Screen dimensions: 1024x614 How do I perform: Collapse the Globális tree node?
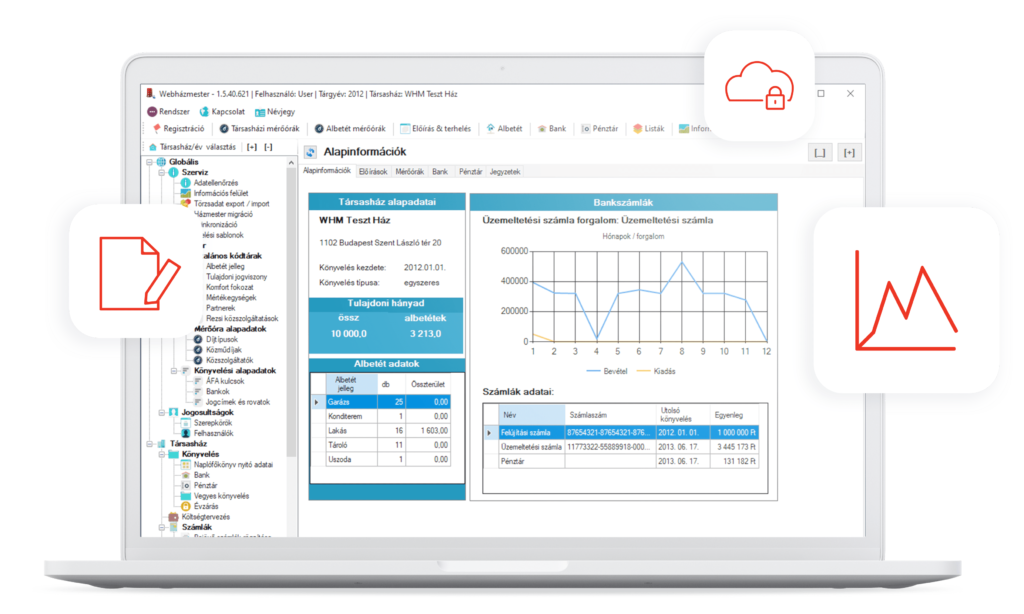coord(149,162)
